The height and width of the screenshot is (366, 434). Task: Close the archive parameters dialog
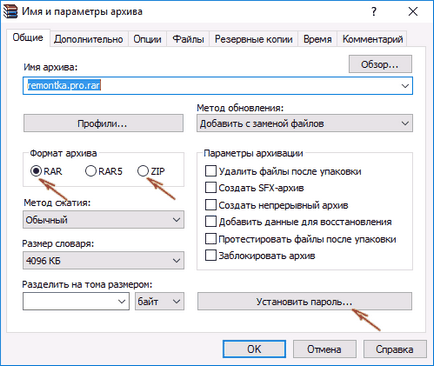click(413, 12)
